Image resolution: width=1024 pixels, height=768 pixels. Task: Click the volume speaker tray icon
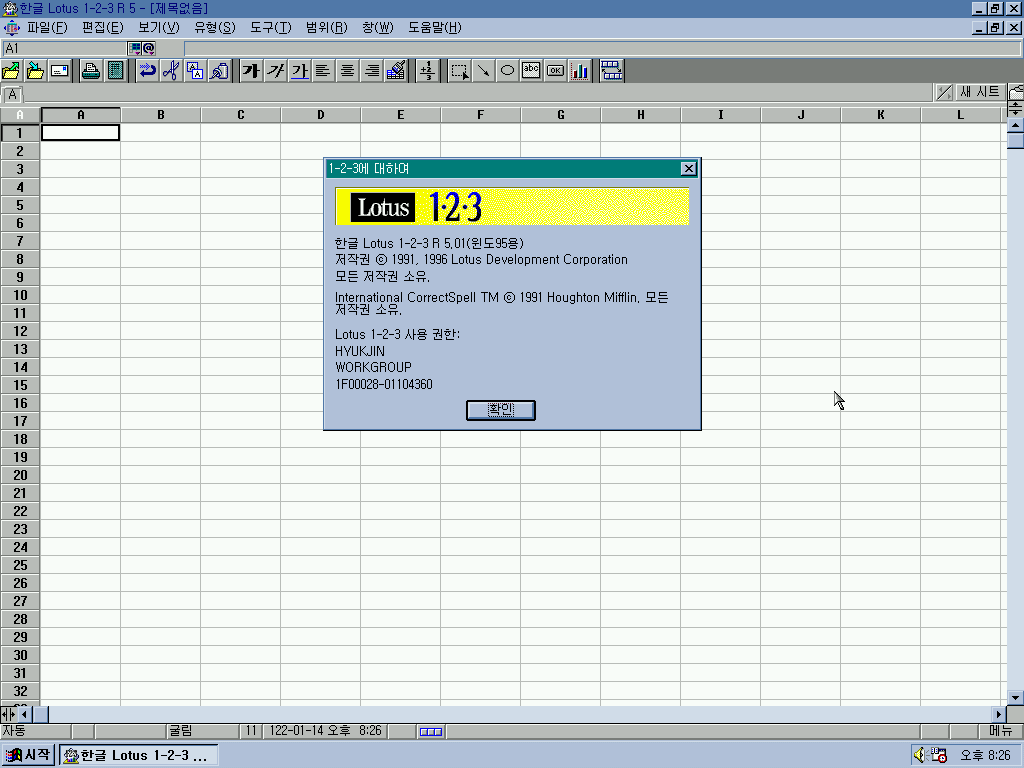921,755
